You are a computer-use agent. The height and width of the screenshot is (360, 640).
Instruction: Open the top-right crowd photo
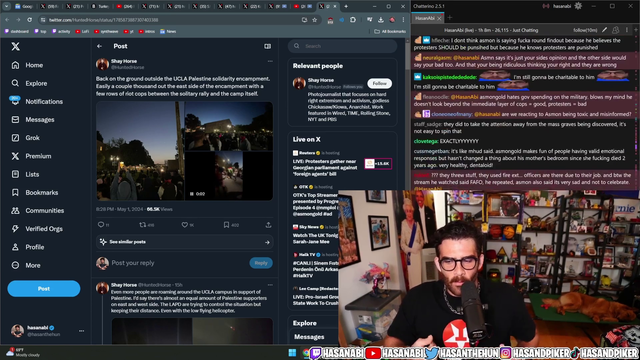coord(229,126)
